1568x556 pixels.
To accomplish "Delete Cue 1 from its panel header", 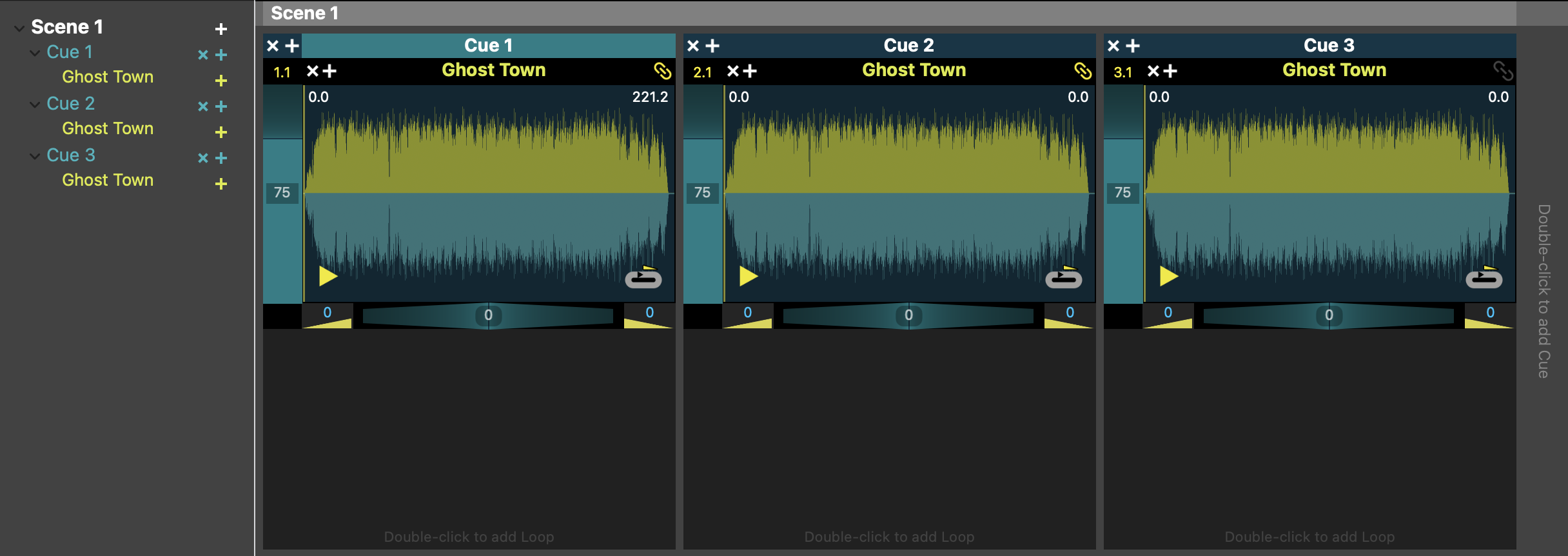I will coord(273,46).
